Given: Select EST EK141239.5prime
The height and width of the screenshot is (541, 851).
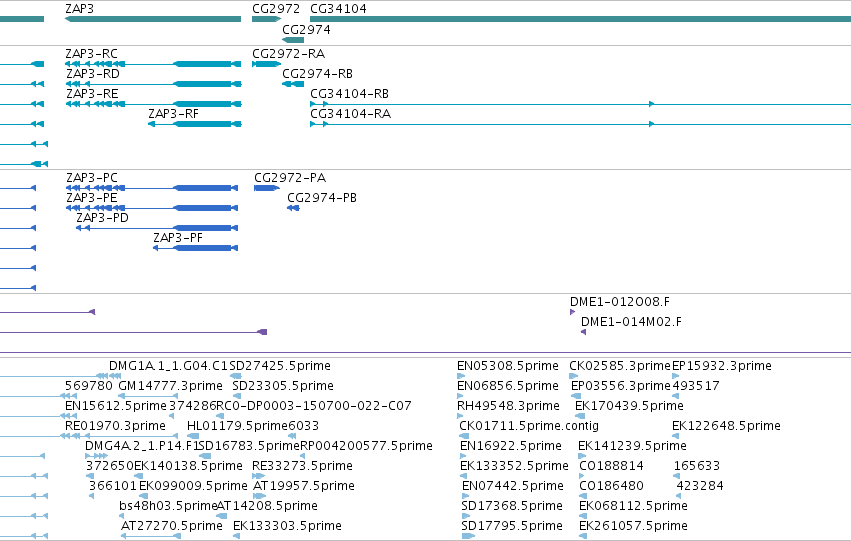Looking at the screenshot, I should point(632,446).
